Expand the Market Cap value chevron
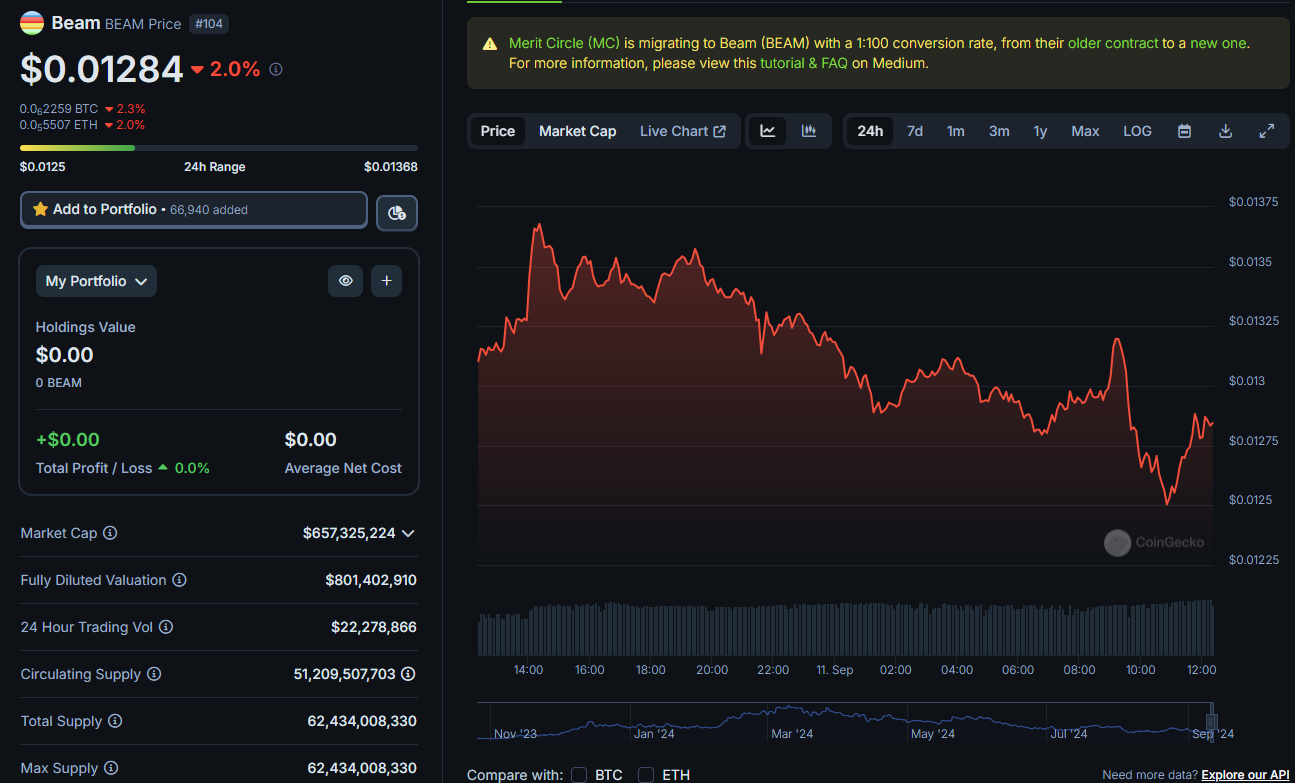The width and height of the screenshot is (1295, 783). point(408,533)
